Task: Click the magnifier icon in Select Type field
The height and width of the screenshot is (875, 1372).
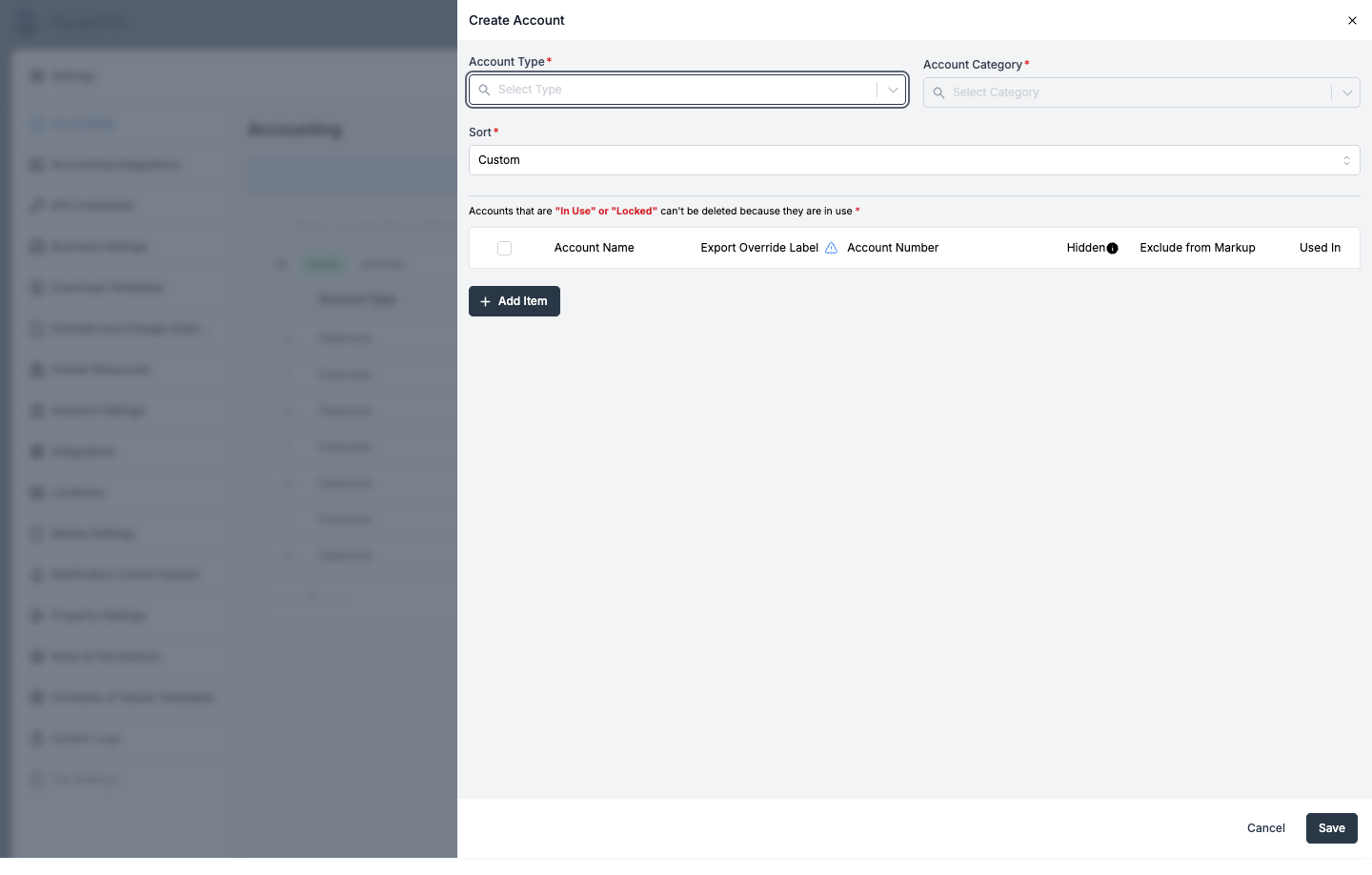Action: (485, 90)
